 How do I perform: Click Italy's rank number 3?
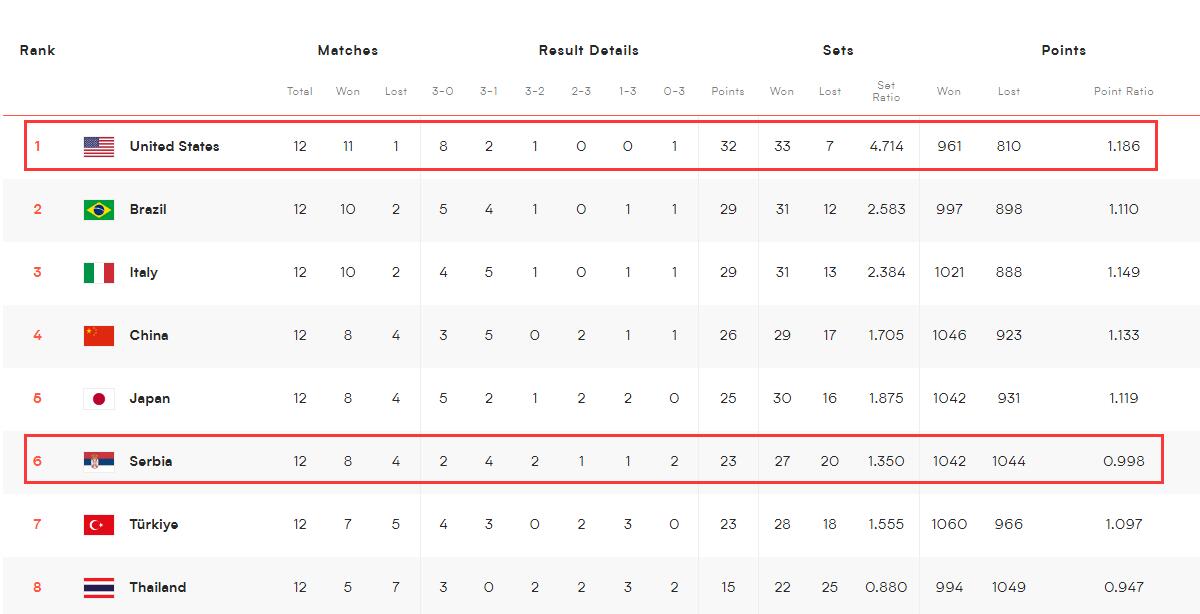pyautogui.click(x=37, y=273)
